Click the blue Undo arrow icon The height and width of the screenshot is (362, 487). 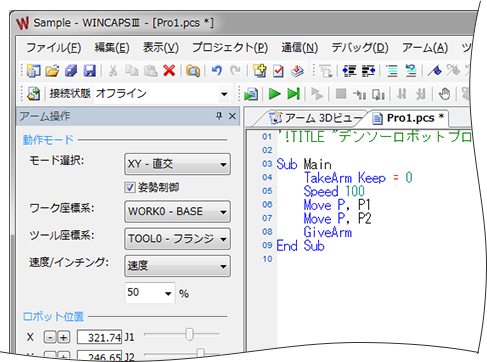[x=217, y=71]
